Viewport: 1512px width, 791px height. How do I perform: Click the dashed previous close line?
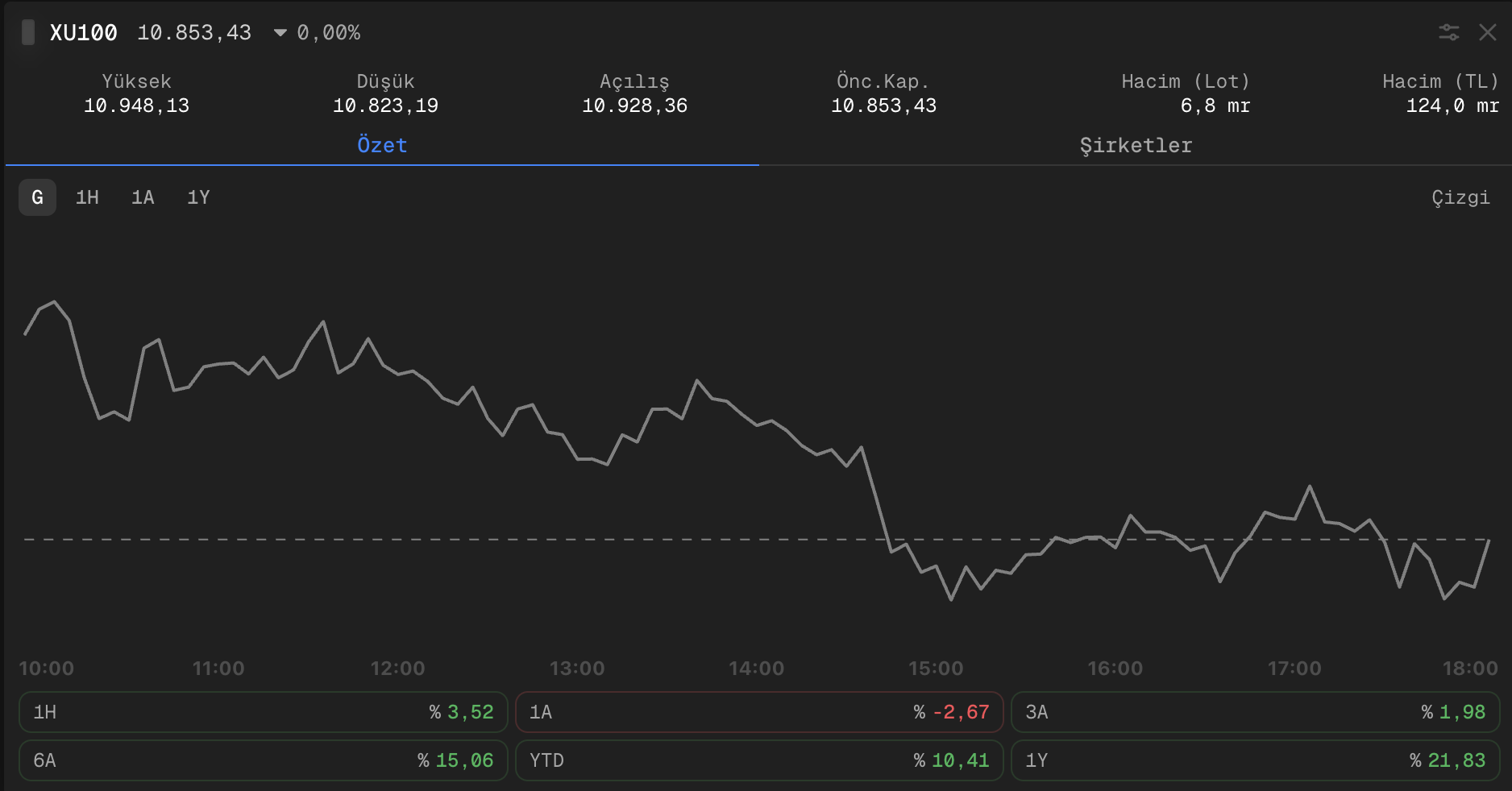[484, 539]
